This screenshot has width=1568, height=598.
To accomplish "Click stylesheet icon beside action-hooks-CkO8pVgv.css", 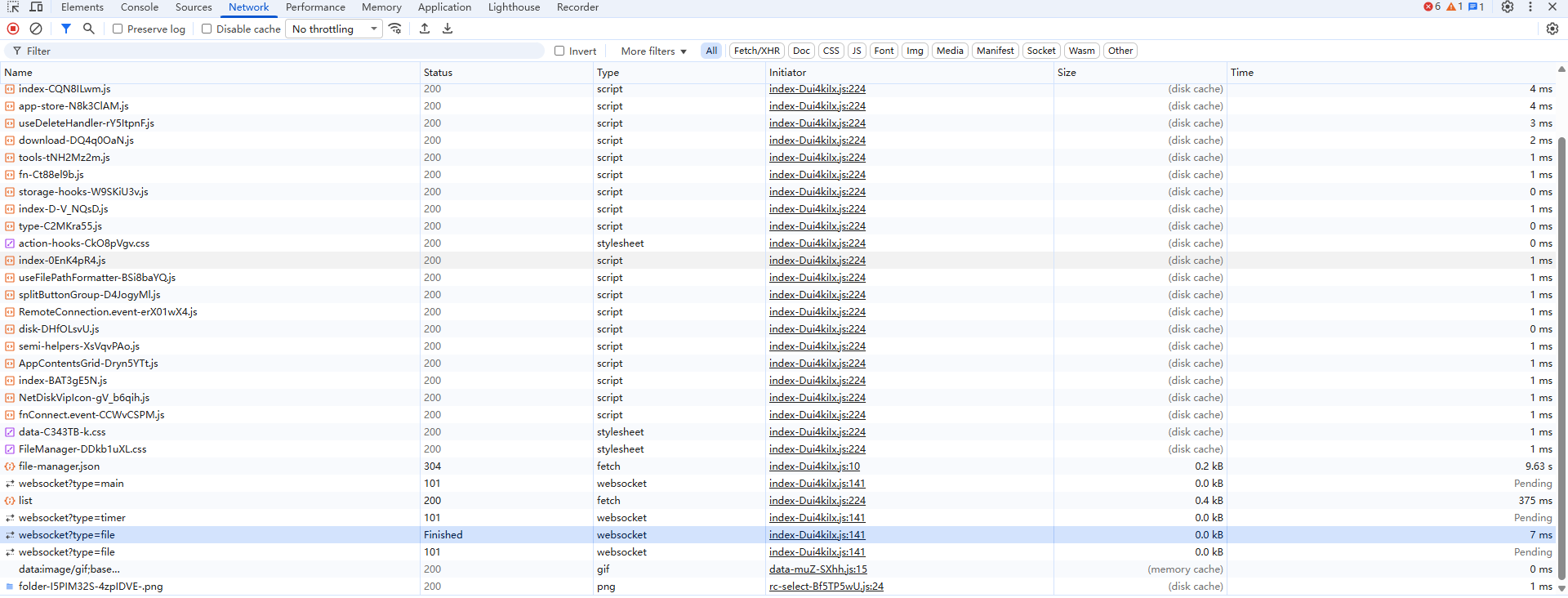I will coord(10,243).
